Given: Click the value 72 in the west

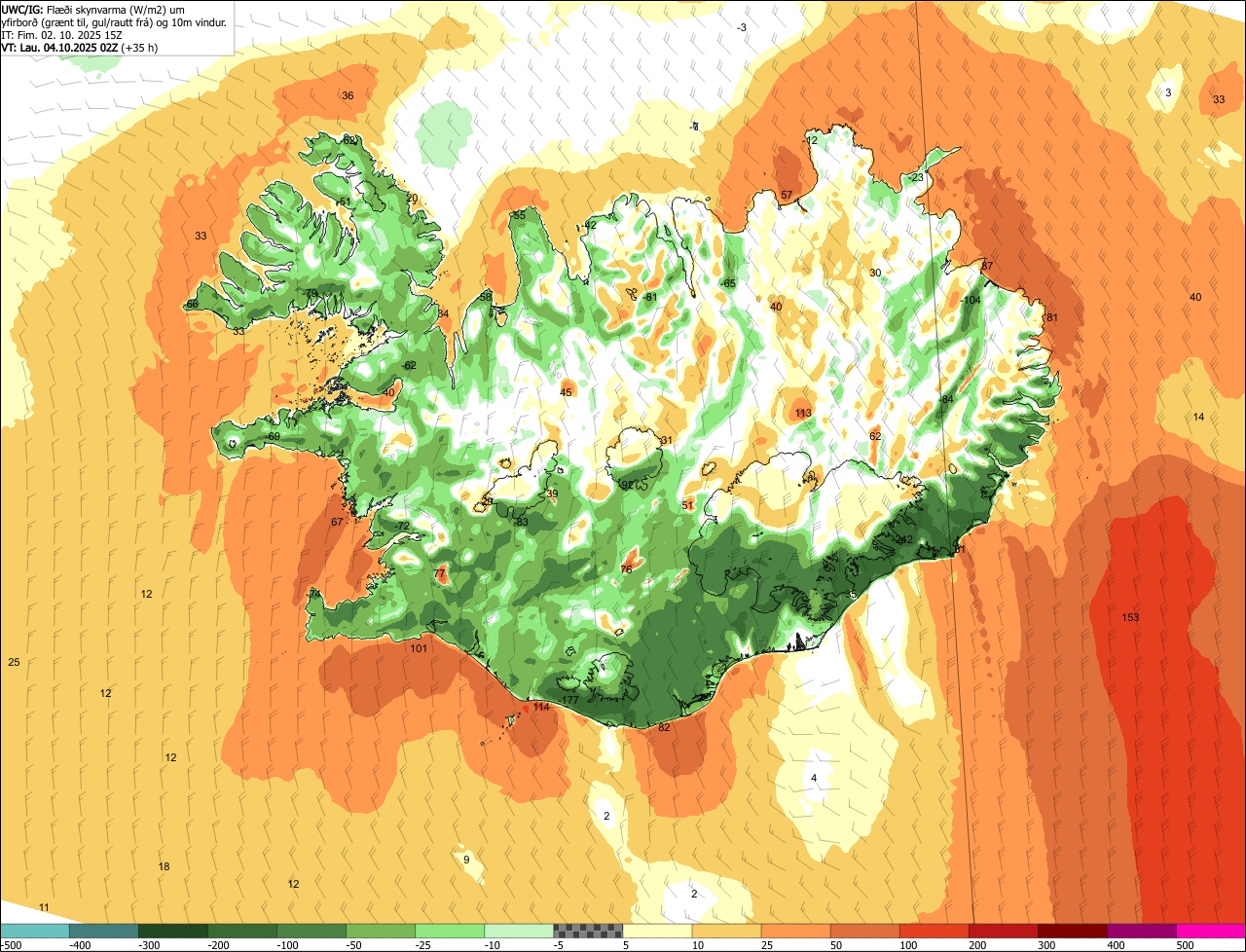Looking at the screenshot, I should coord(403,527).
